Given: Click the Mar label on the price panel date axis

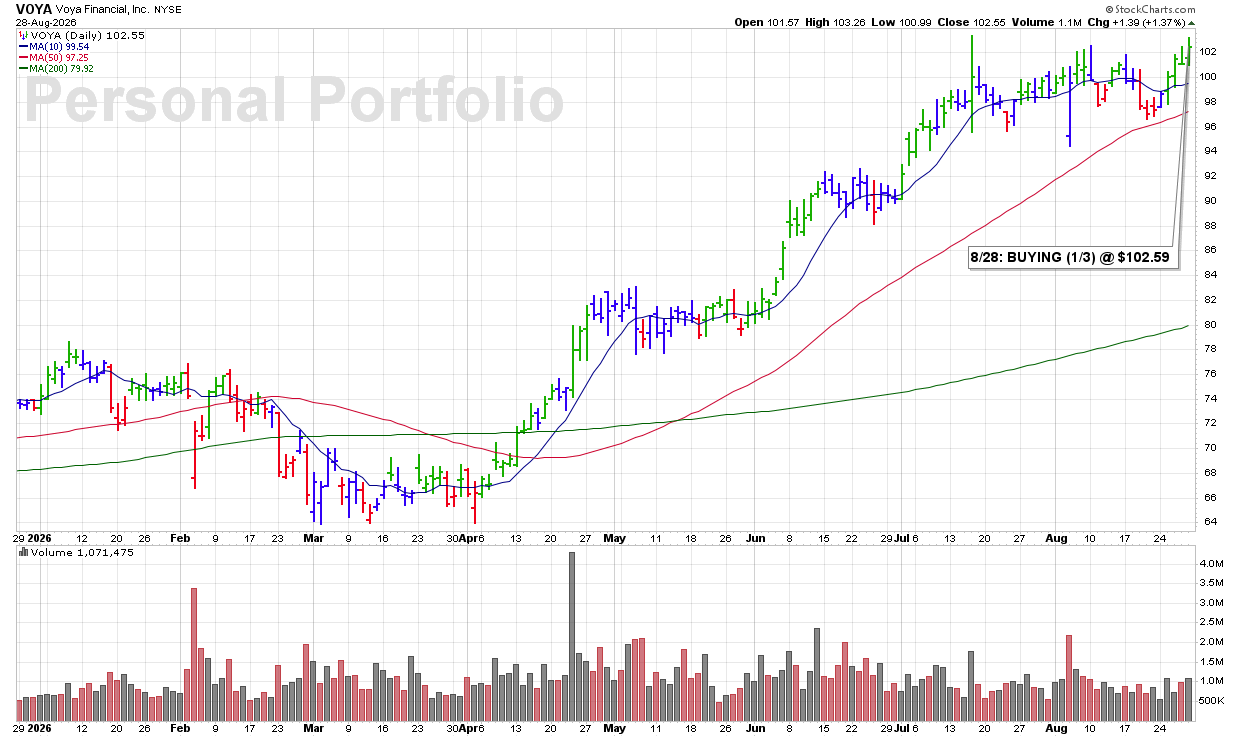Looking at the screenshot, I should (x=314, y=537).
